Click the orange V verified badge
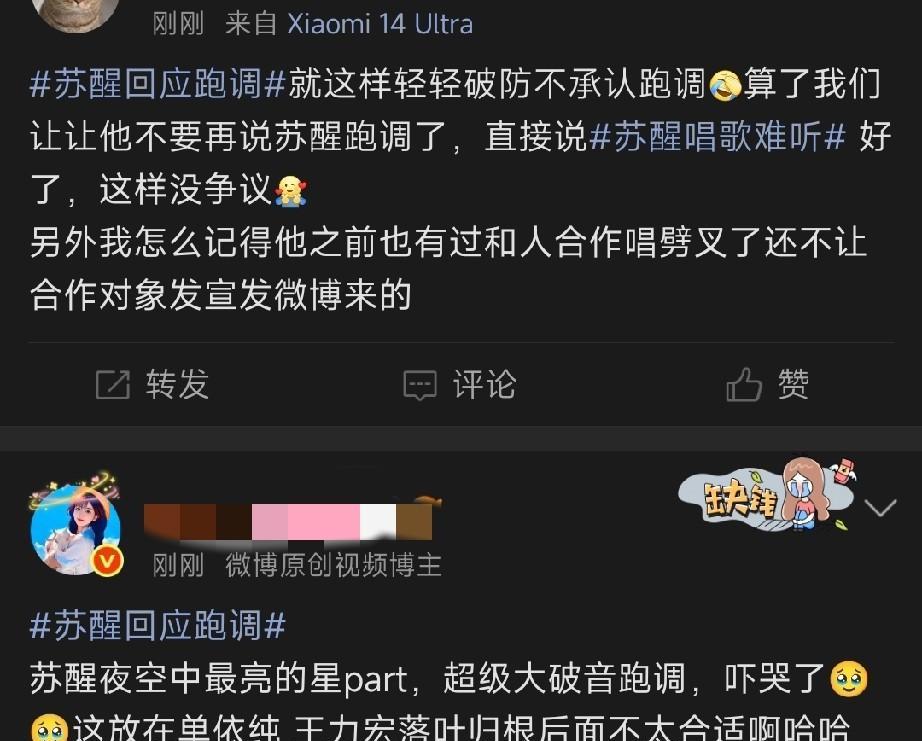This screenshot has height=741, width=922. (106, 561)
